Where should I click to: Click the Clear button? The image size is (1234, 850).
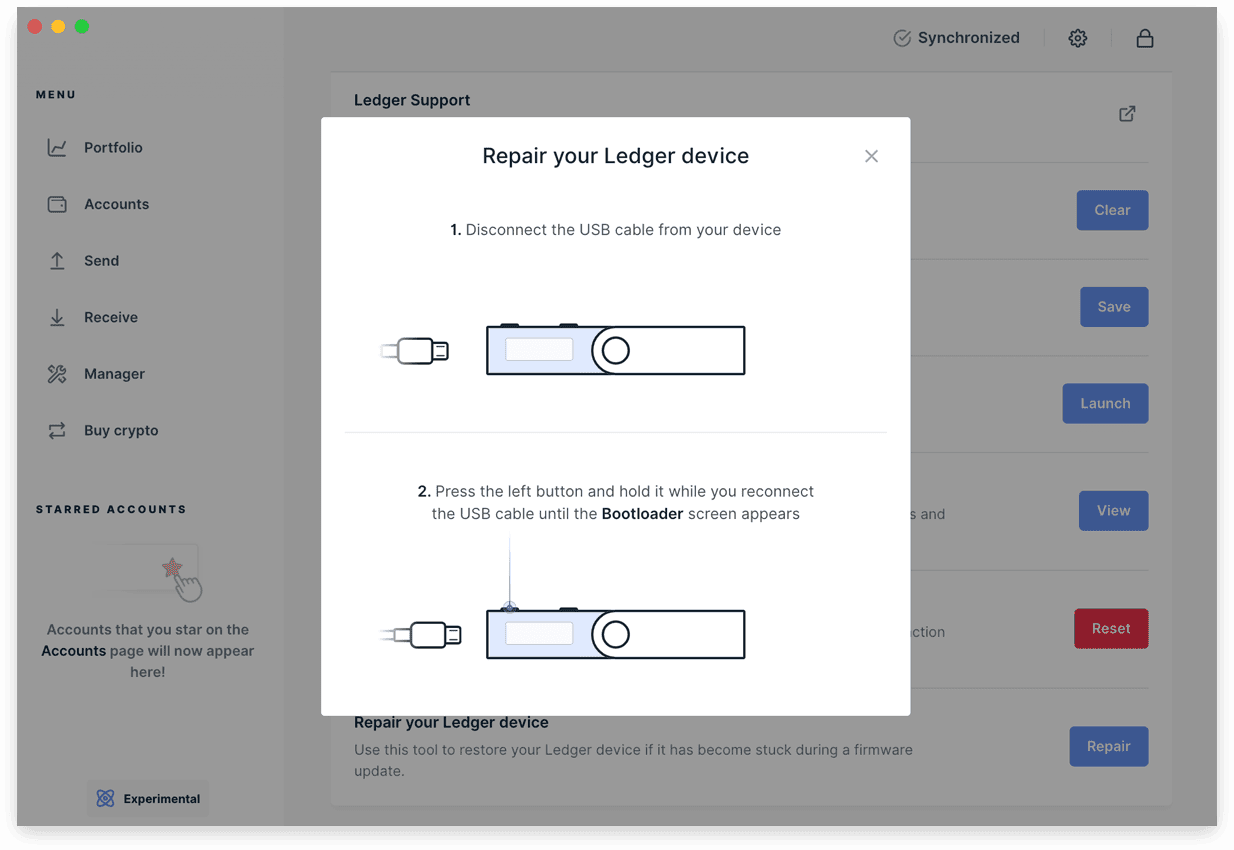[x=1112, y=210]
